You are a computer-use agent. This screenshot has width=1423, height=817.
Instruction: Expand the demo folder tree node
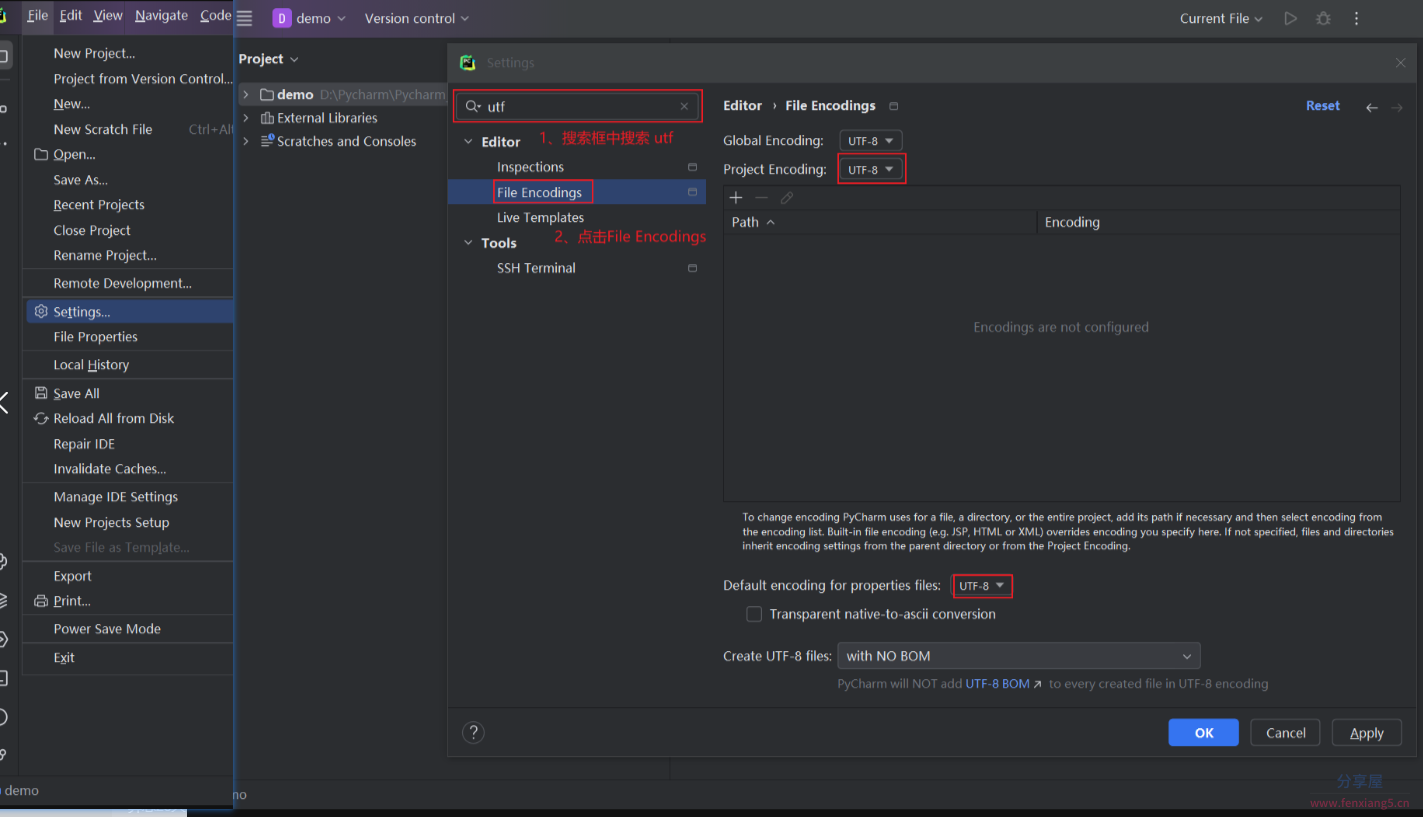(246, 94)
